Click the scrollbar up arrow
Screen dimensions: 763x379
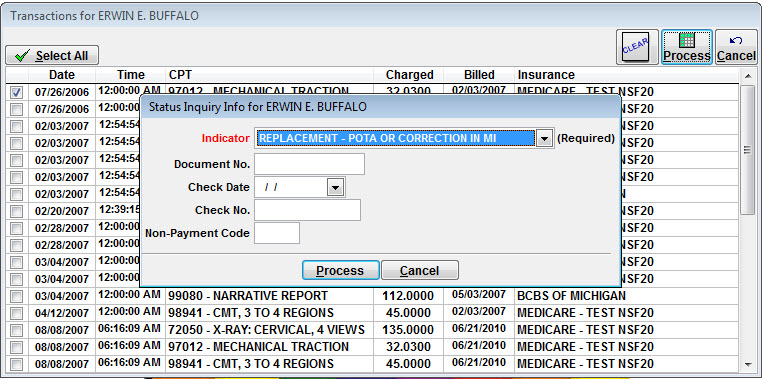[x=748, y=75]
